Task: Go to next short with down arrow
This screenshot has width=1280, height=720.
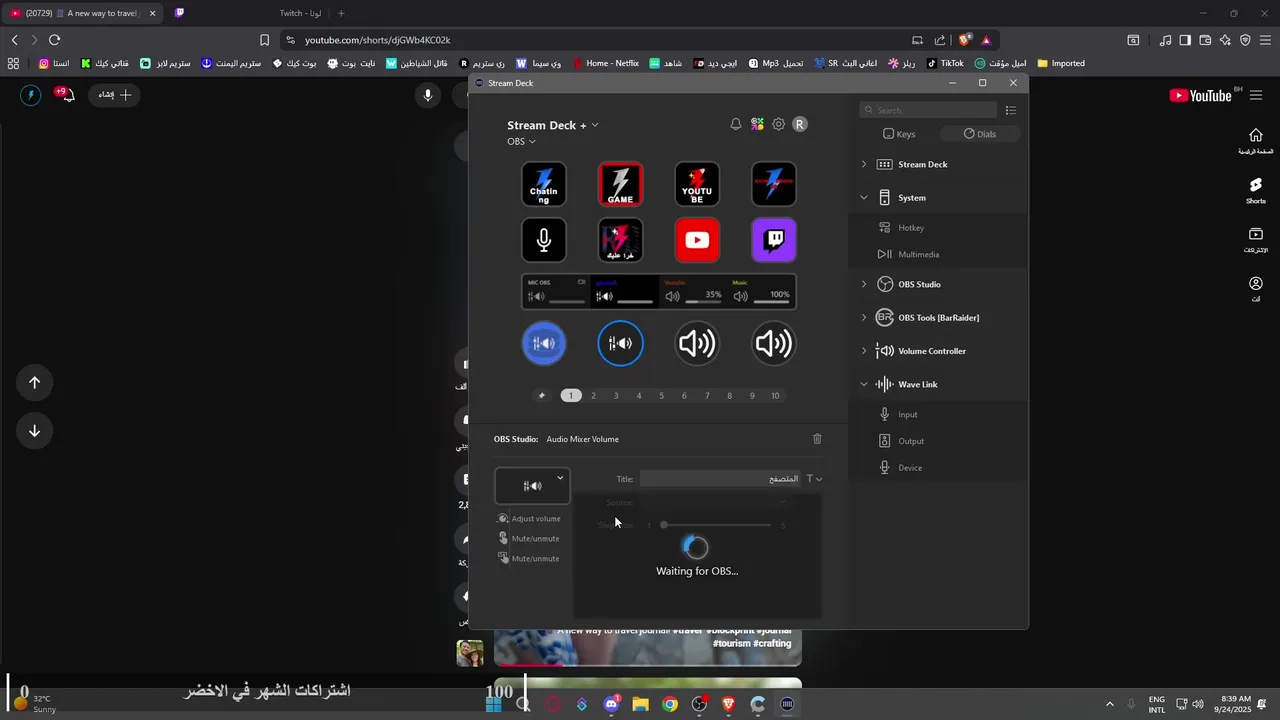Action: [34, 430]
